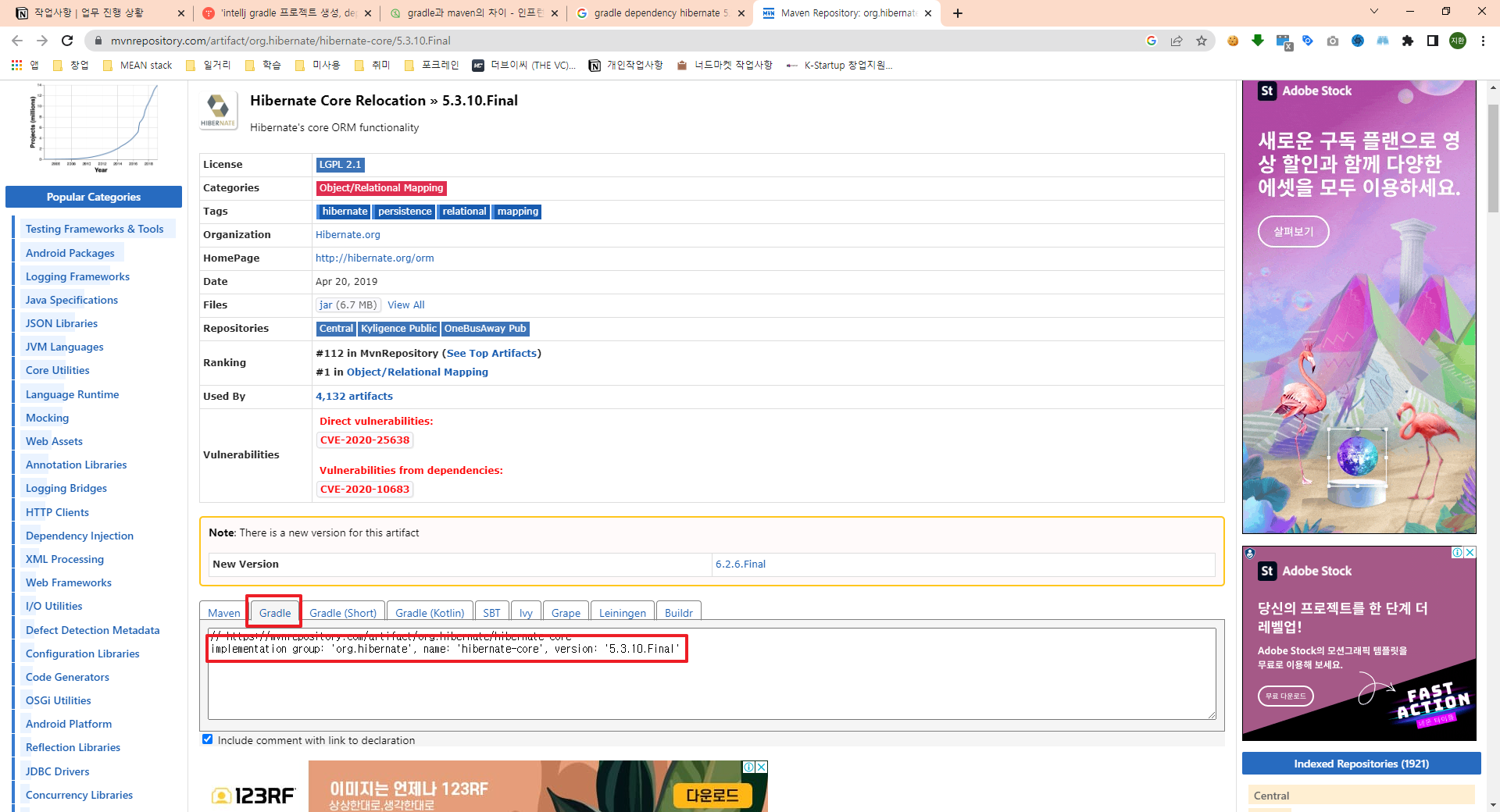
Task: Open the camera screenshot extension
Action: (x=1333, y=41)
